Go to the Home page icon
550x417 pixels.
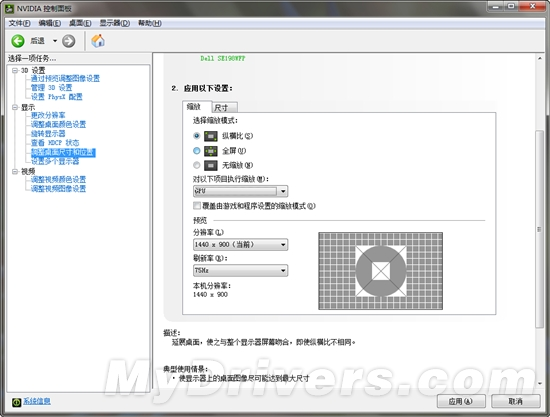click(x=98, y=41)
